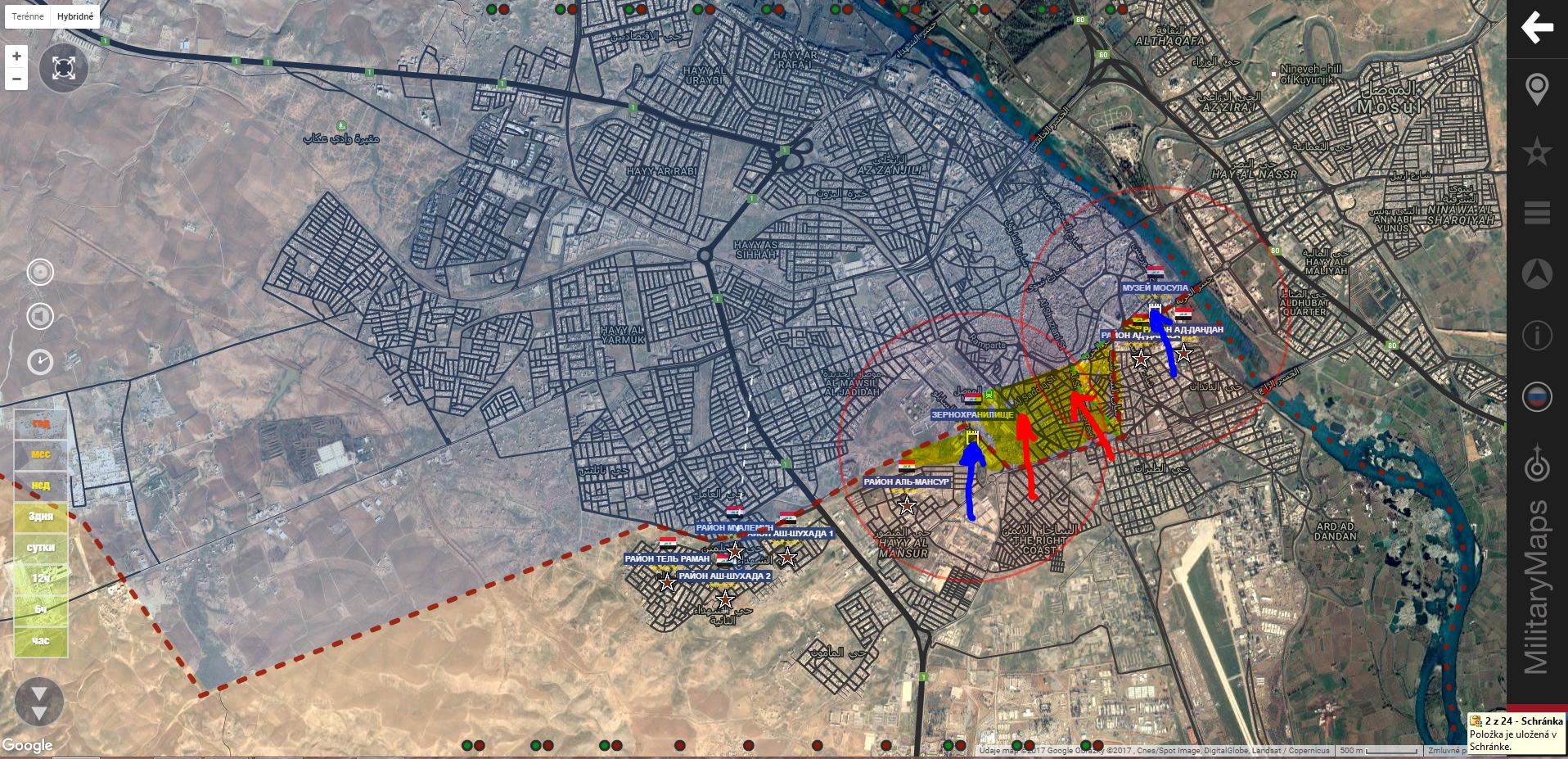This screenshot has height=759, width=1568.
Task: Toggle the circular record layer button
Action: (40, 272)
